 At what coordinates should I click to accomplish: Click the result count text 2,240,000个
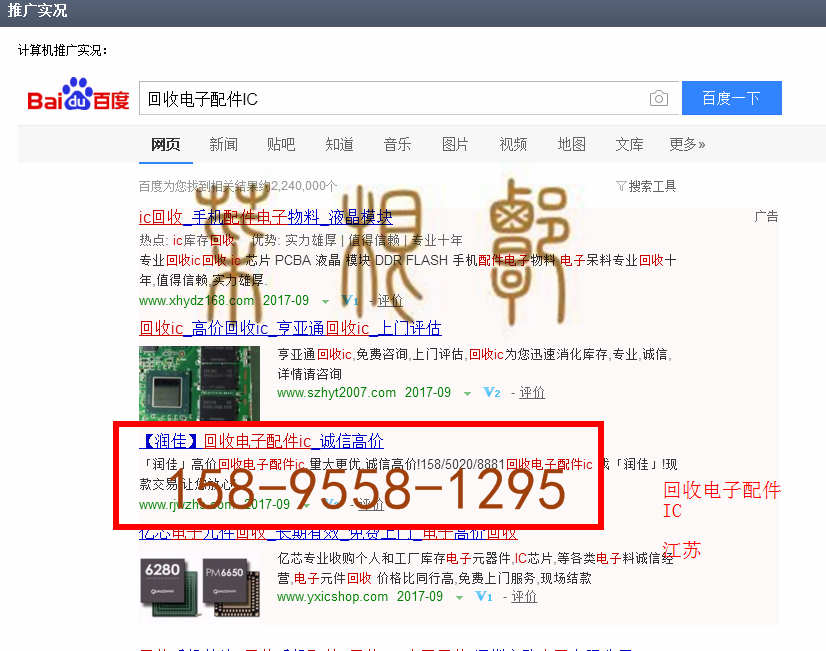[x=304, y=186]
